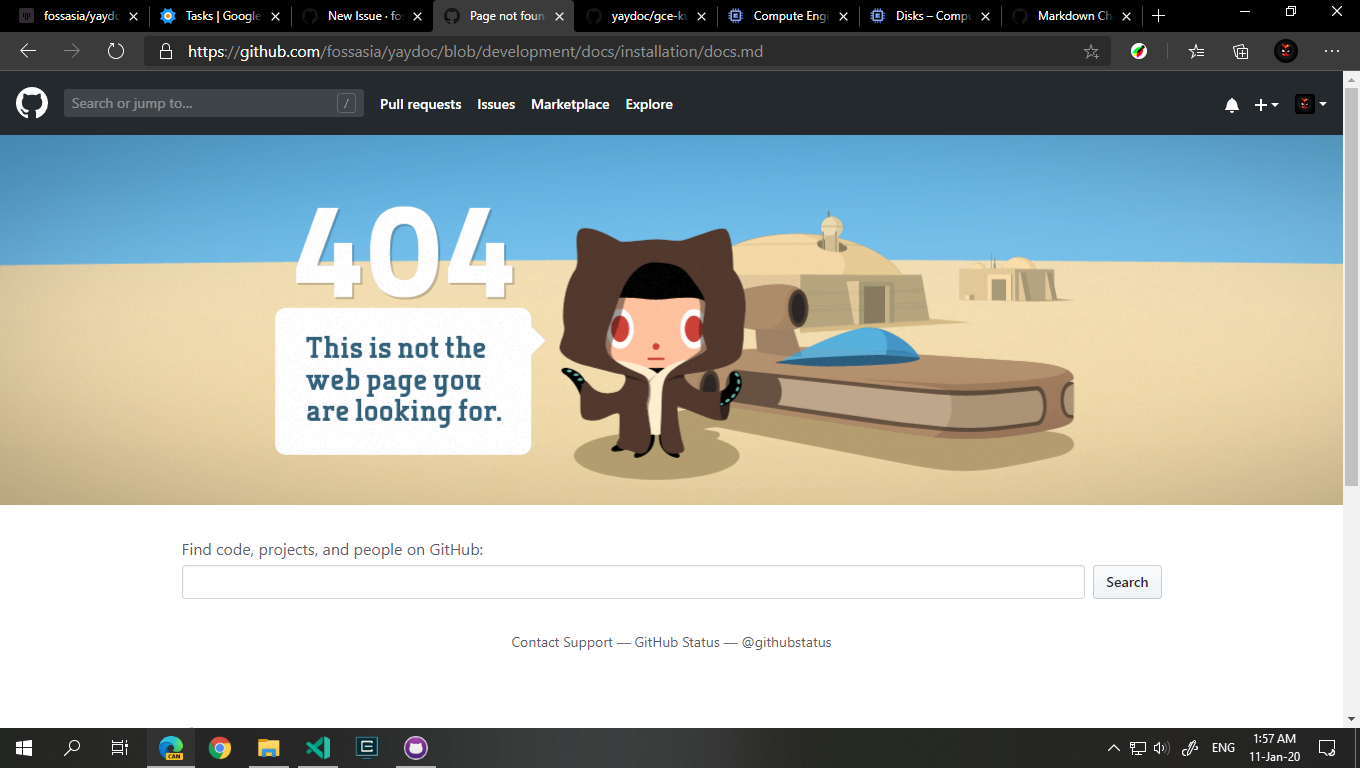Open the user avatar menu dropdown
Screen dimensions: 1360x768
(x=1311, y=104)
